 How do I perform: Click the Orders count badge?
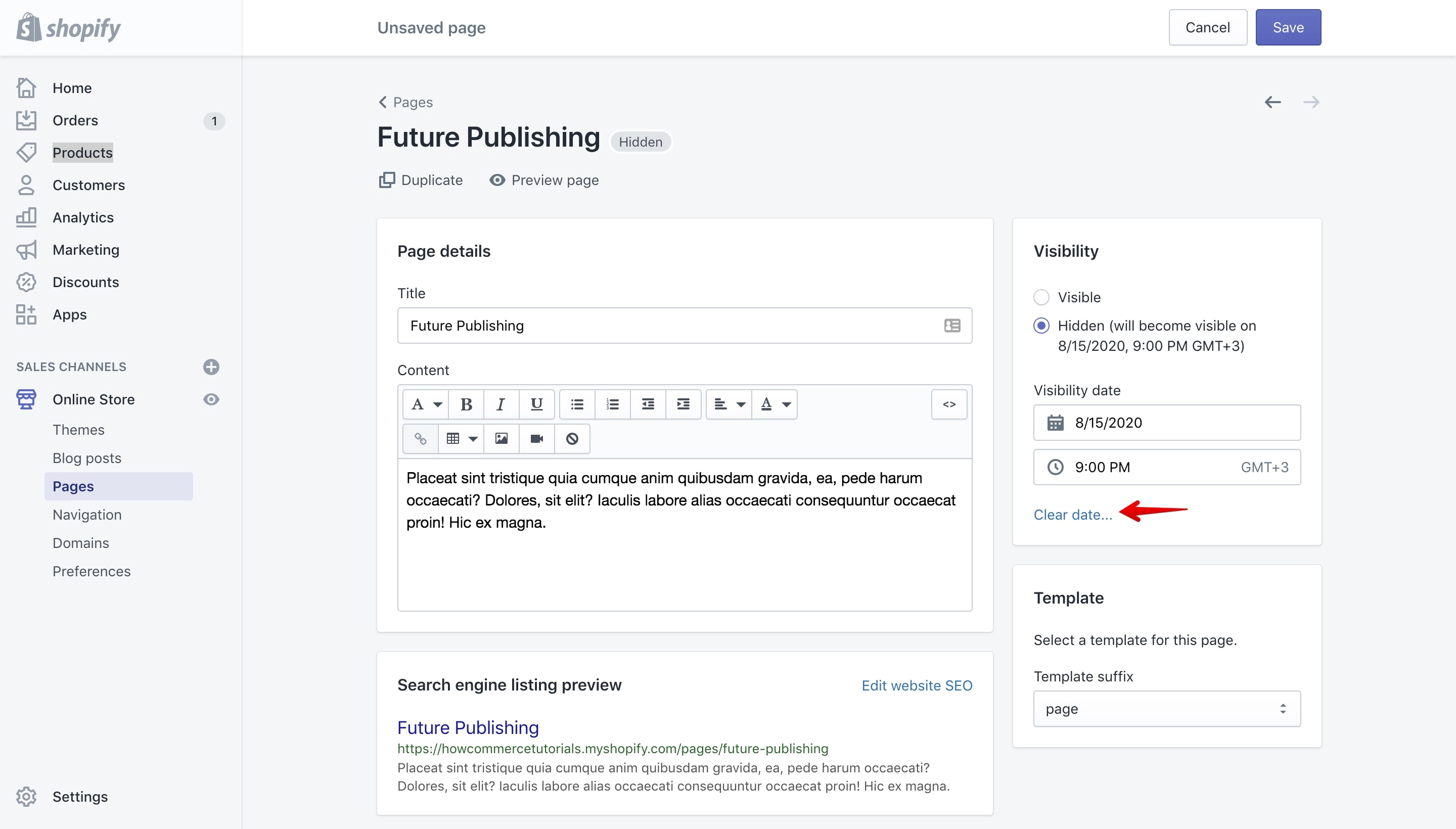214,121
